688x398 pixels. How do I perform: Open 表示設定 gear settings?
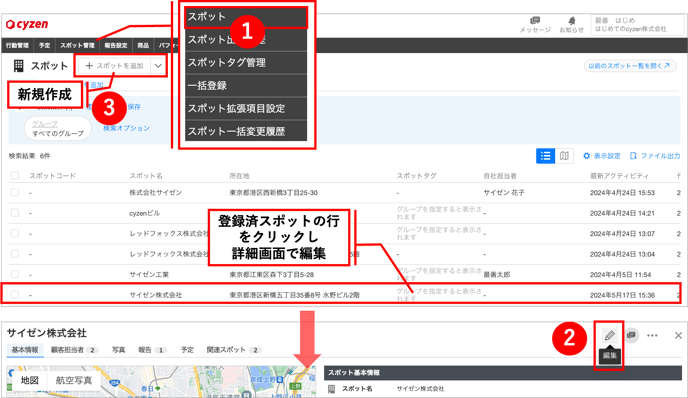click(x=602, y=156)
